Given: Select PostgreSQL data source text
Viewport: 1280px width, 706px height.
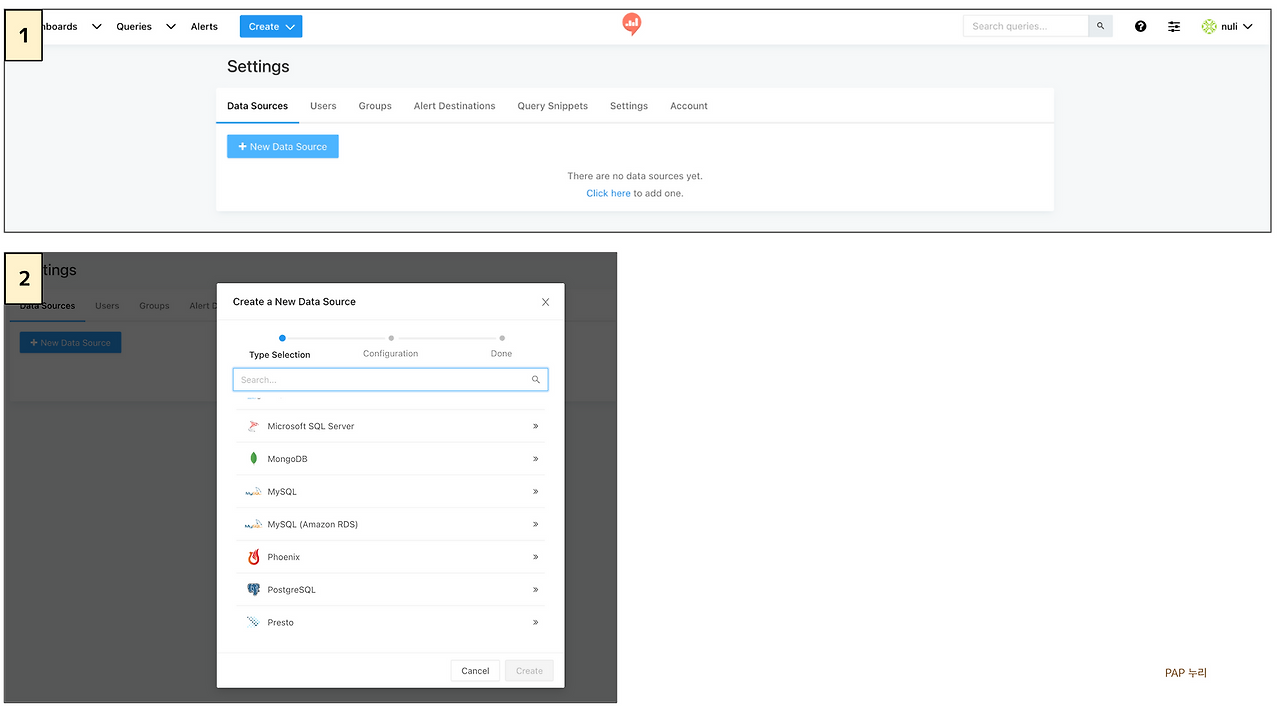Looking at the screenshot, I should [292, 590].
